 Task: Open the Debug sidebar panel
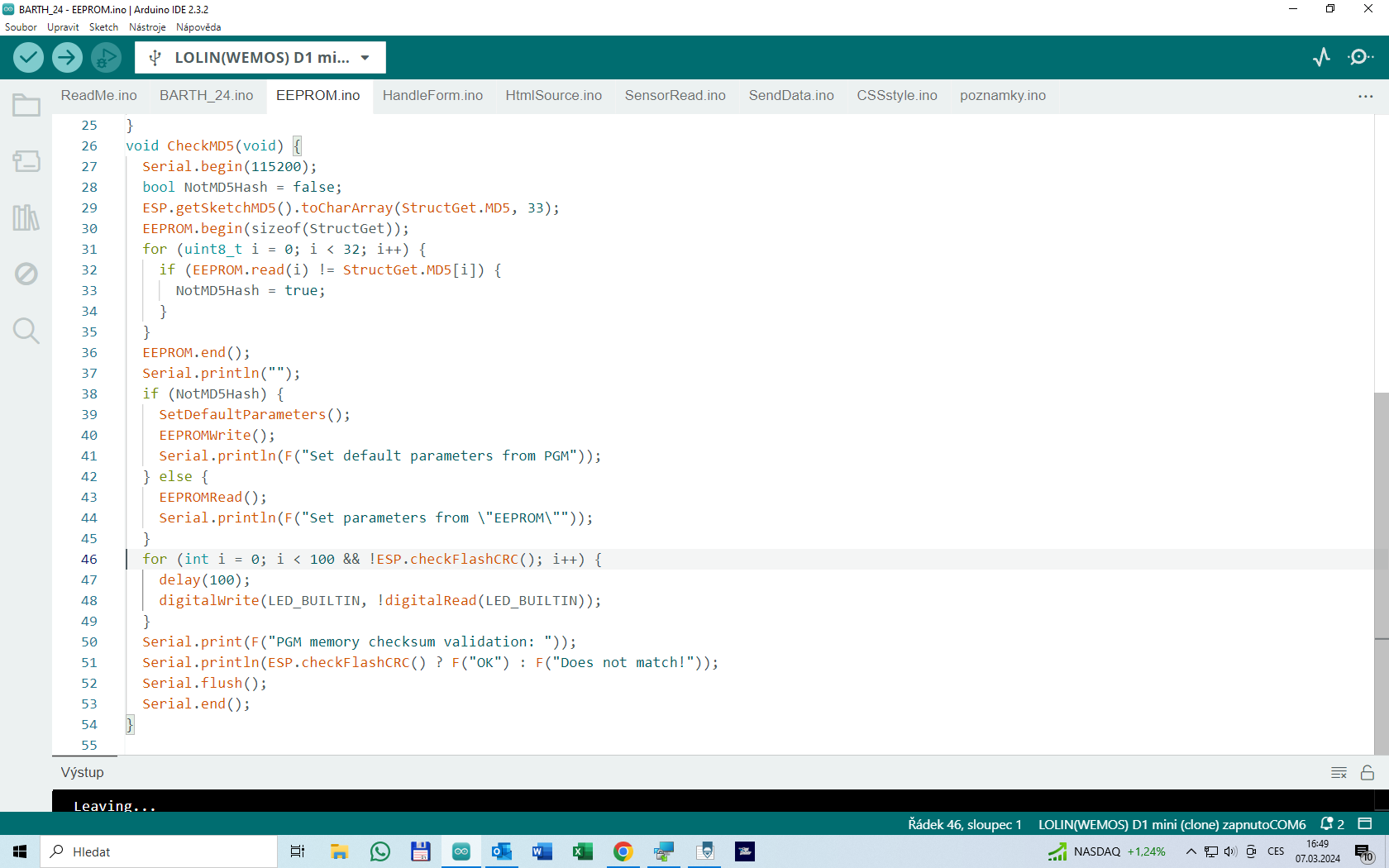pyautogui.click(x=26, y=274)
